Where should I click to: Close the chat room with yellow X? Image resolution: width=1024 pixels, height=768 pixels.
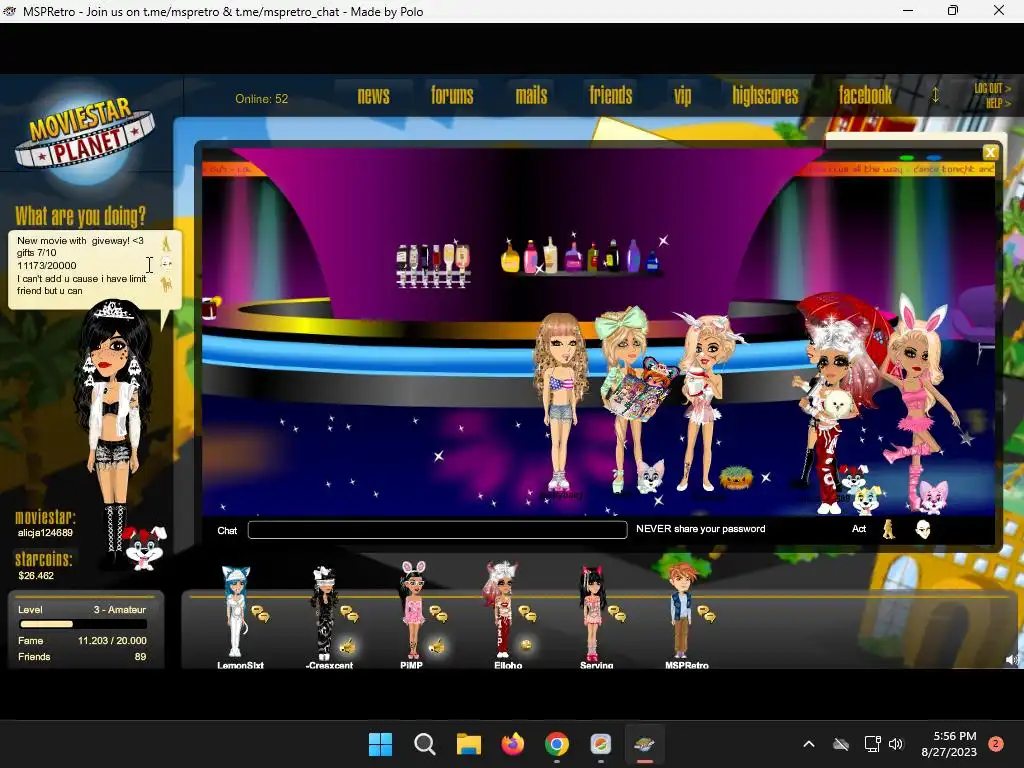[x=991, y=152]
